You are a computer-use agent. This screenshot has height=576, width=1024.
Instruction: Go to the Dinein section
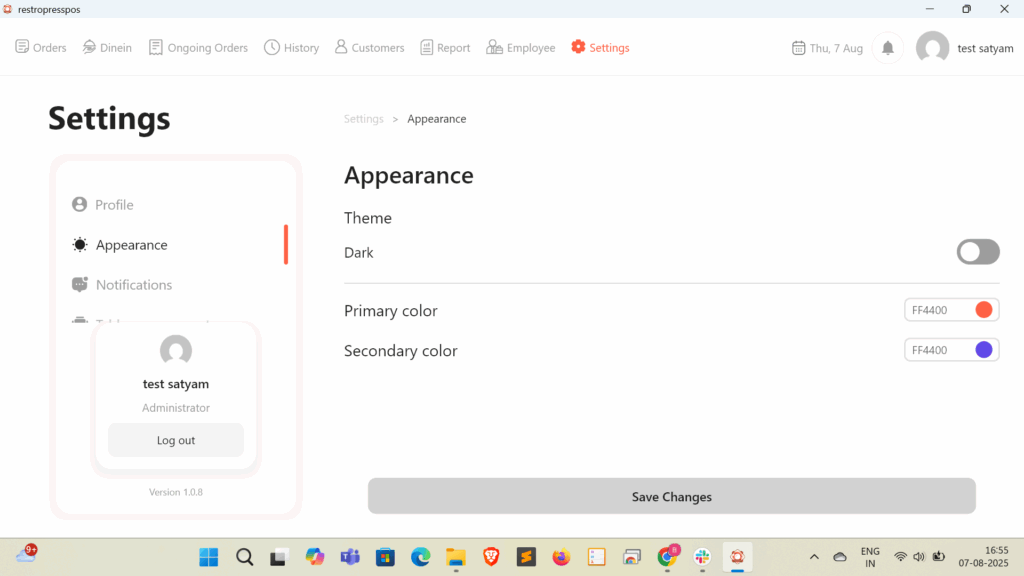[x=107, y=47]
